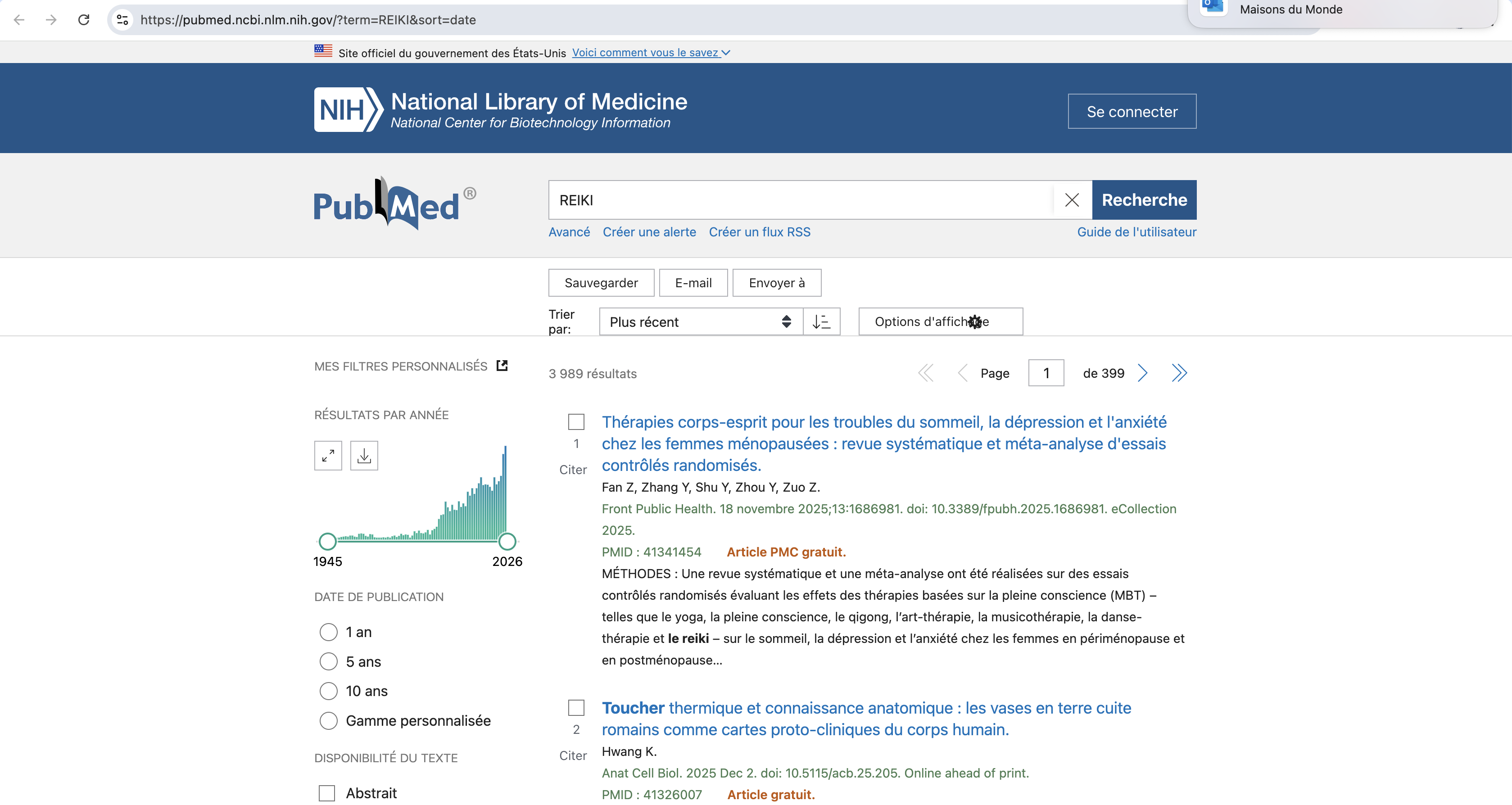
Task: Open custom filters external link icon
Action: (x=502, y=366)
